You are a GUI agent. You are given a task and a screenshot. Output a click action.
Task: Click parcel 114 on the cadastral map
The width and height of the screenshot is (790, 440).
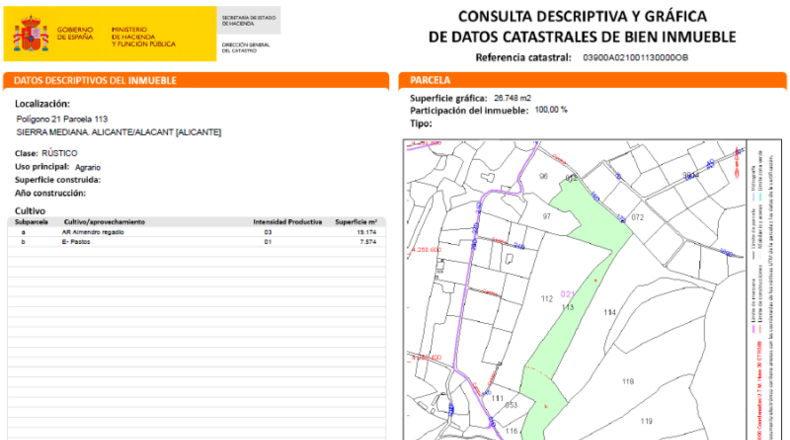click(x=610, y=312)
